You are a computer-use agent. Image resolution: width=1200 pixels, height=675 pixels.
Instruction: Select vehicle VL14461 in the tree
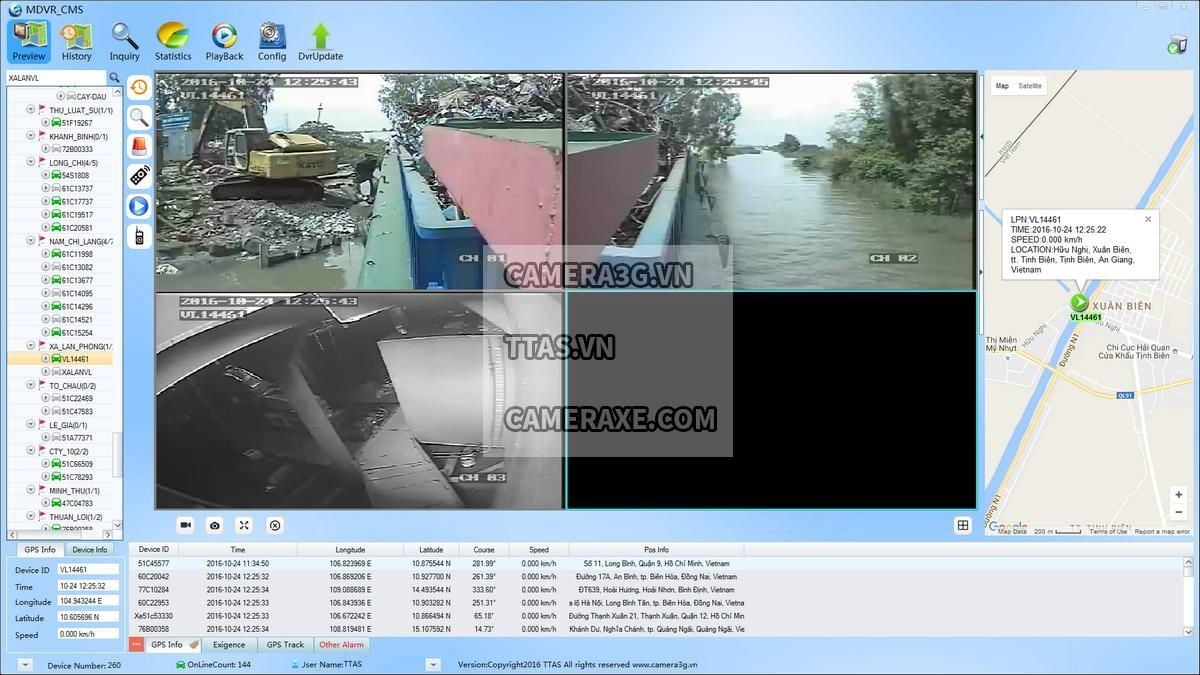click(x=75, y=358)
